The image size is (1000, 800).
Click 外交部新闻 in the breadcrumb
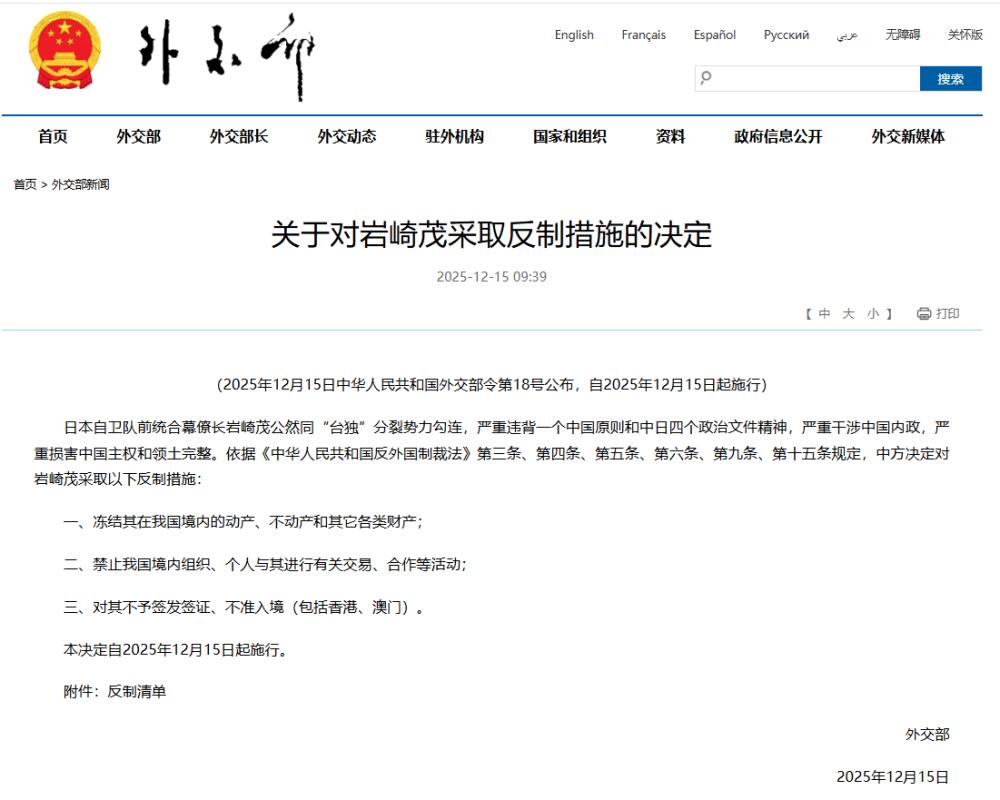point(80,184)
